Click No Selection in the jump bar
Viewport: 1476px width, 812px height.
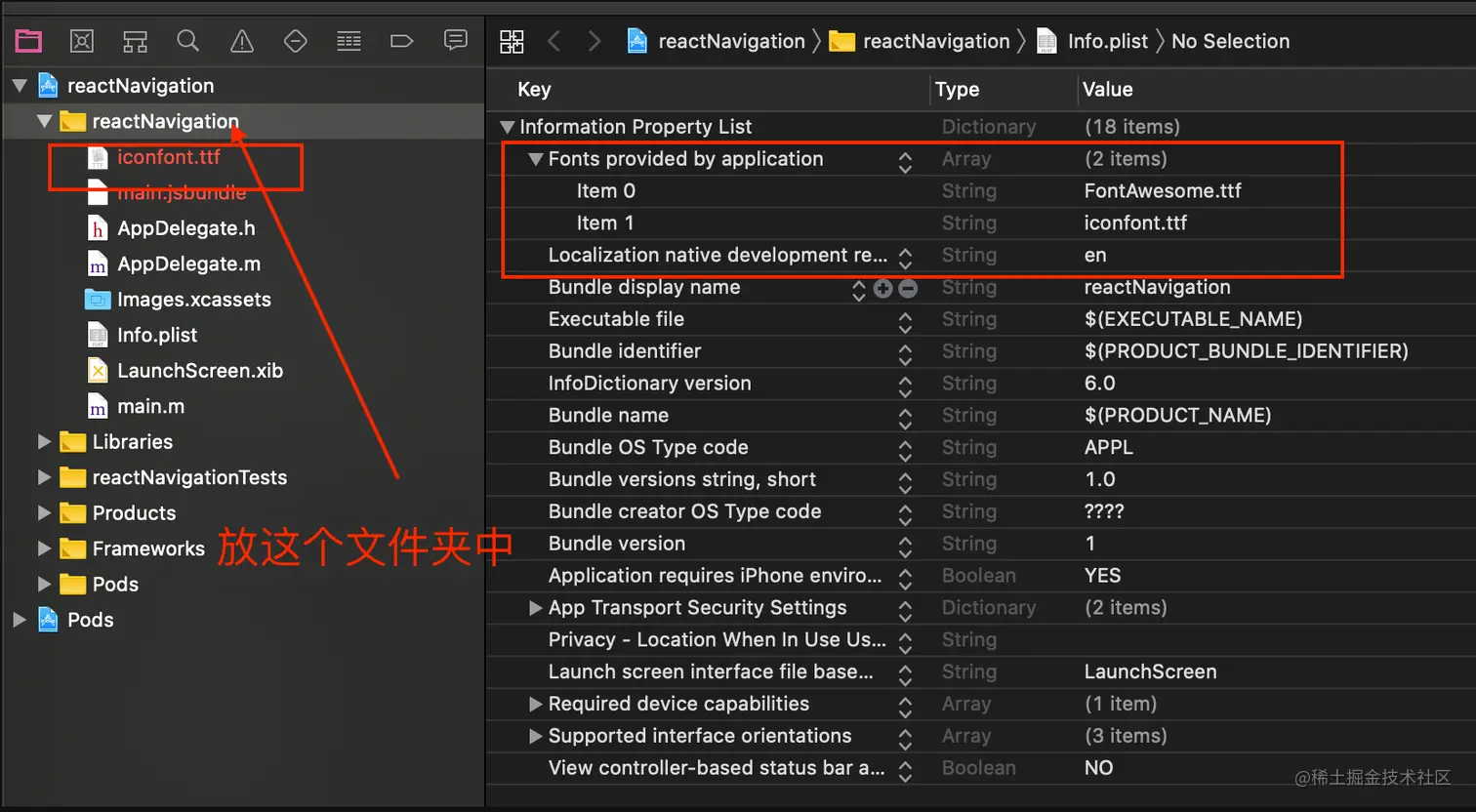(x=1230, y=41)
